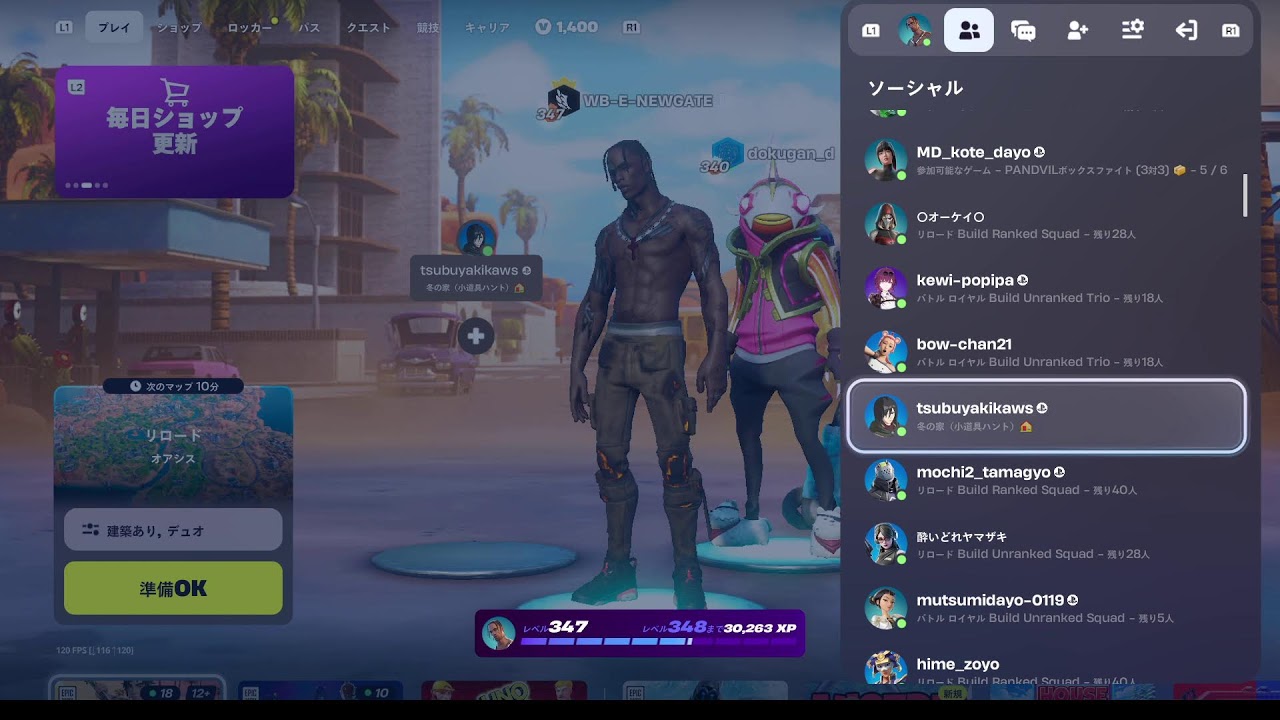
Task: Click kewi-popipa's purple-haired avatar
Action: point(885,288)
